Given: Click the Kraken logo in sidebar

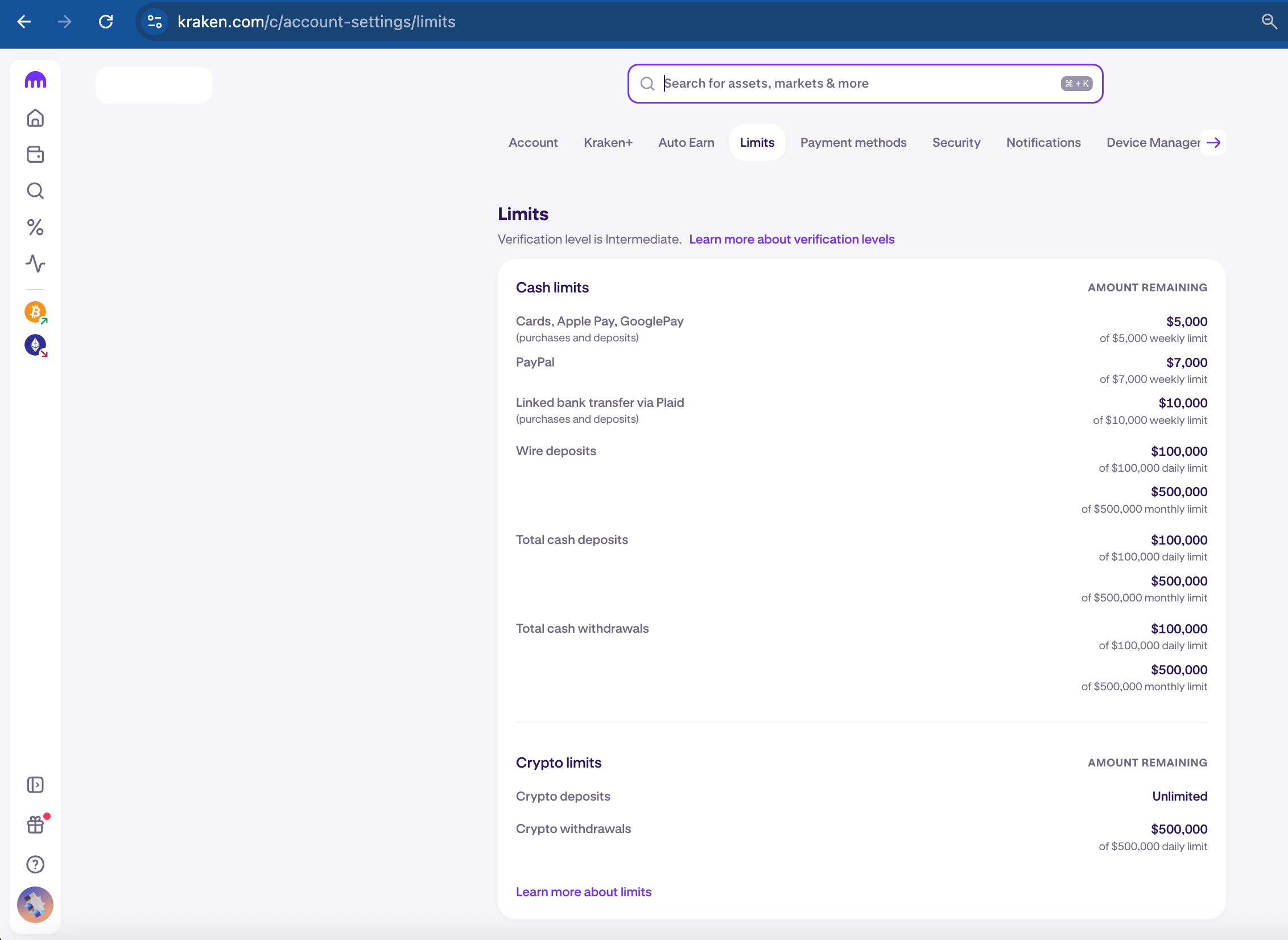Looking at the screenshot, I should 35,81.
